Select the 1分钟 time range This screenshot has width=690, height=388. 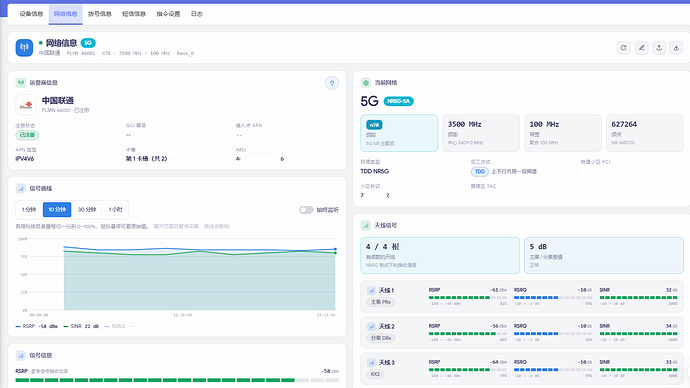pyautogui.click(x=29, y=209)
